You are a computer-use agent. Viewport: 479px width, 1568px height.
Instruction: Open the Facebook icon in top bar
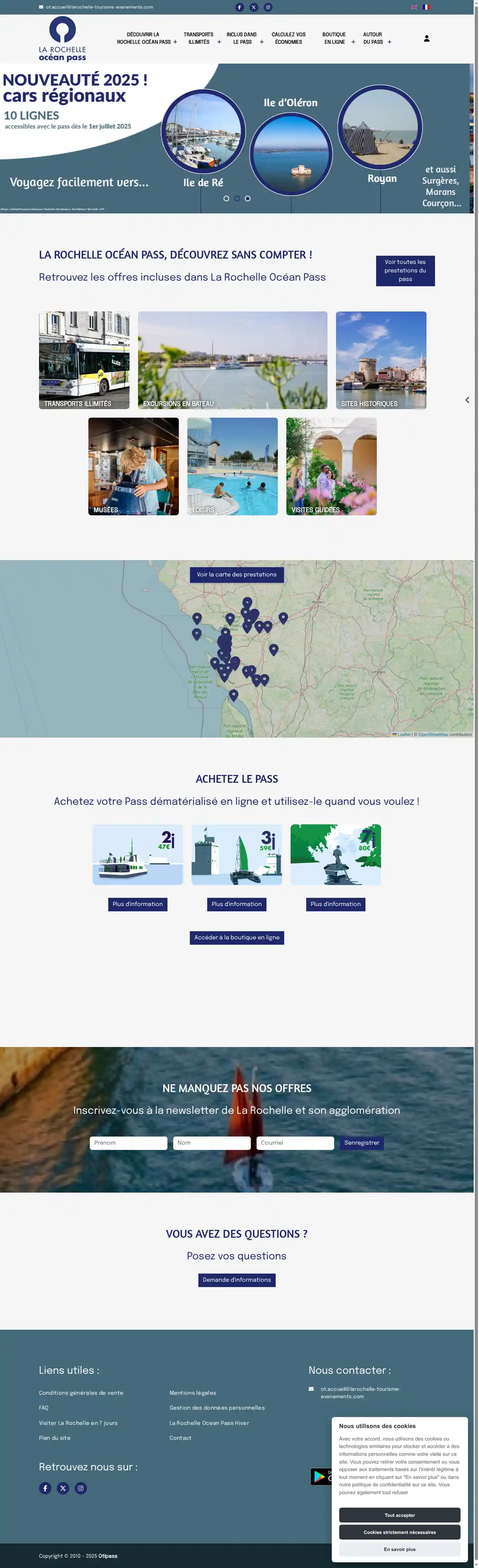[239, 7]
